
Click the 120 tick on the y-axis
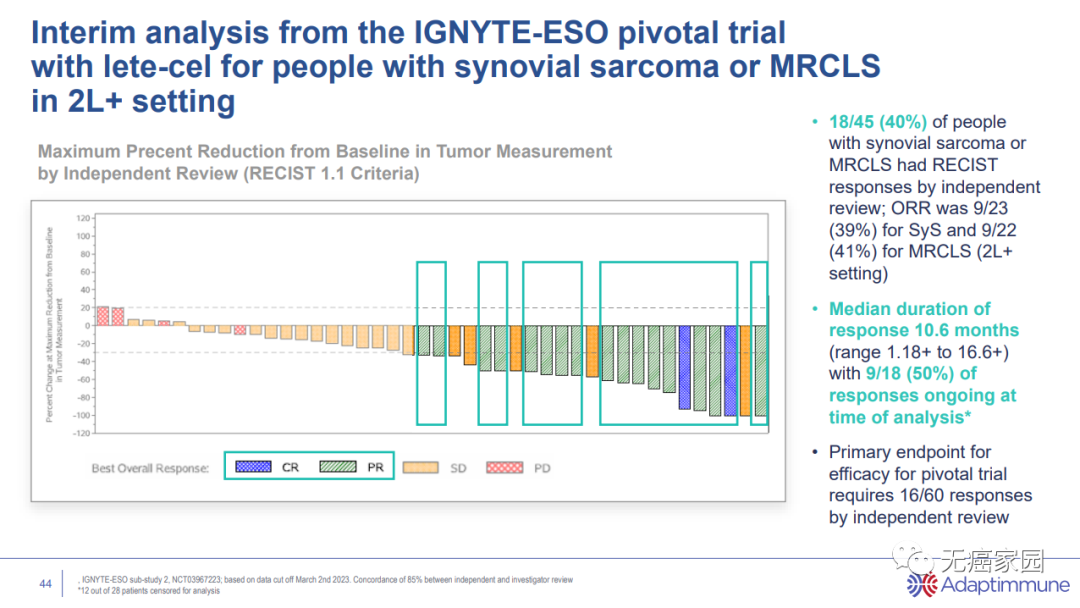[x=83, y=217]
